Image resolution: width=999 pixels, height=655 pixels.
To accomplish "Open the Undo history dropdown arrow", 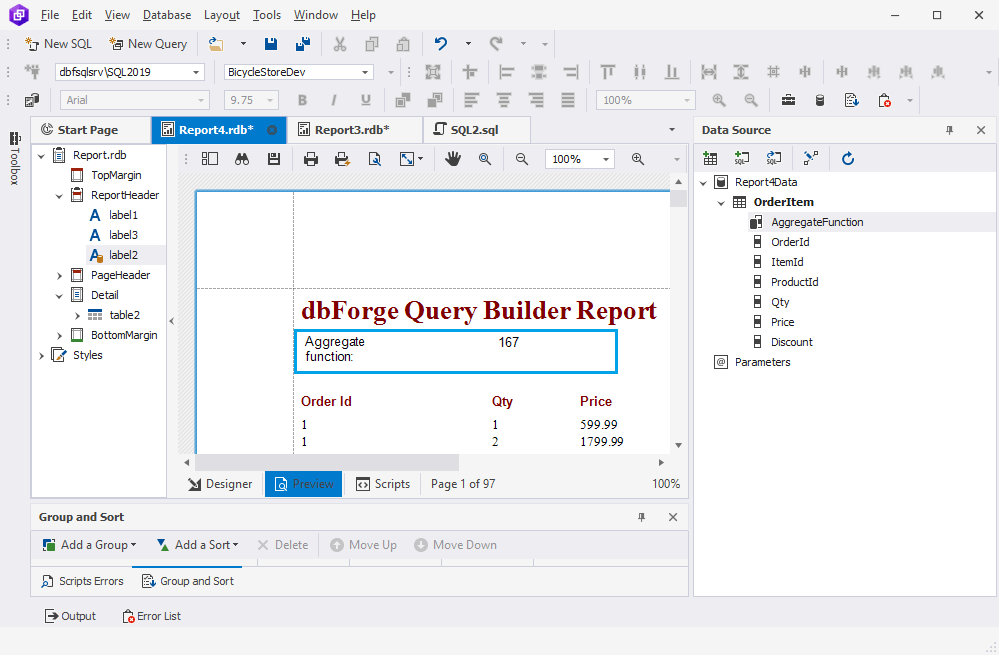I will (x=468, y=44).
